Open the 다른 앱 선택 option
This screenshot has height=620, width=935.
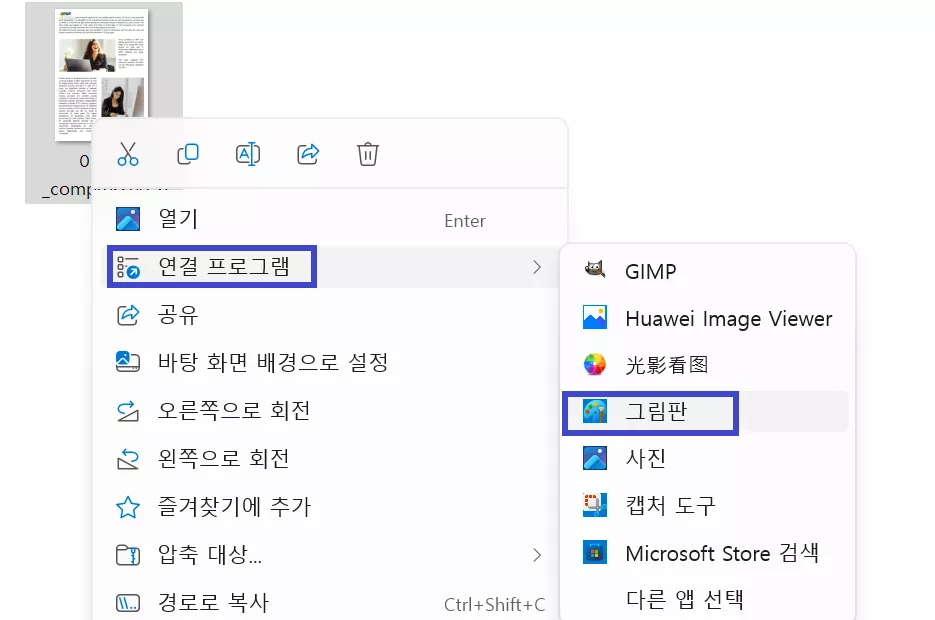tap(686, 598)
